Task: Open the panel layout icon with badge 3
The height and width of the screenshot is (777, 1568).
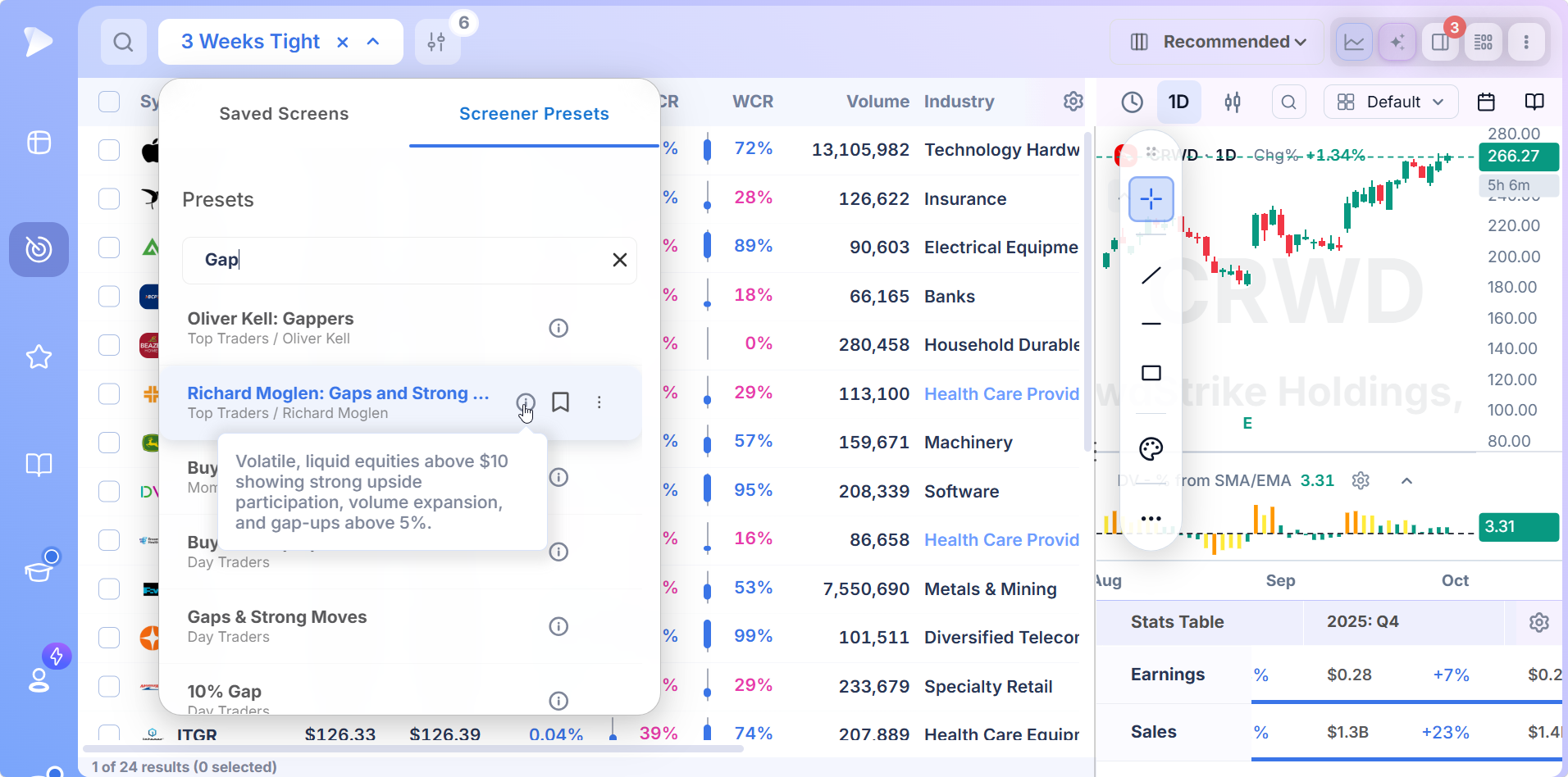Action: [1440, 42]
